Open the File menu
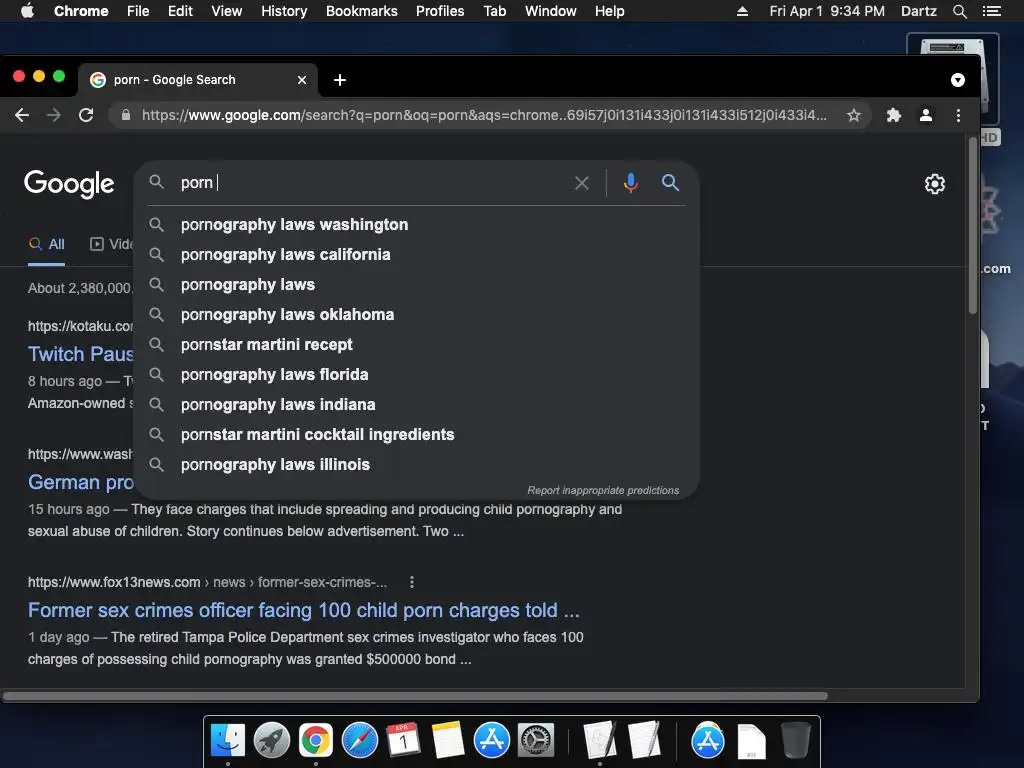1024x768 pixels. 138,11
